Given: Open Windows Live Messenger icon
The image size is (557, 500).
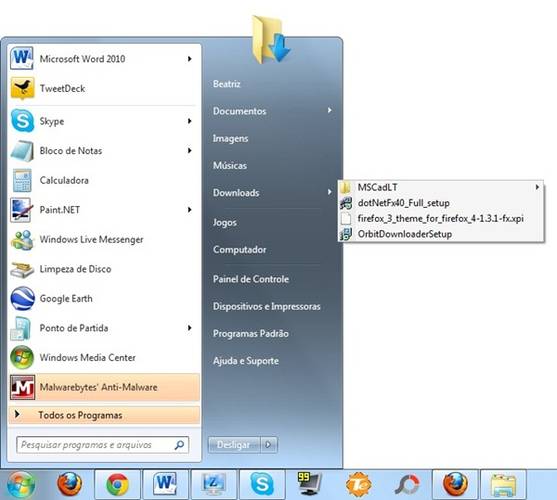Looking at the screenshot, I should [22, 239].
